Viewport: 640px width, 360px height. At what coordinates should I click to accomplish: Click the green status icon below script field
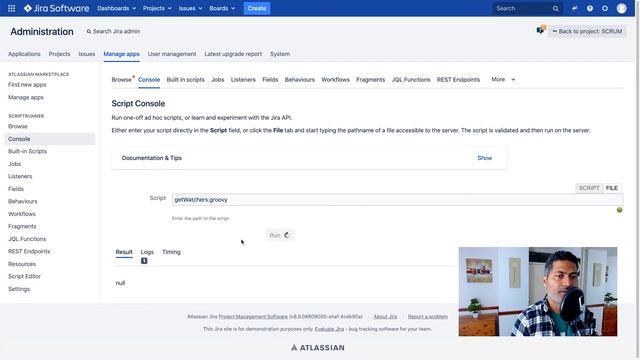click(619, 210)
